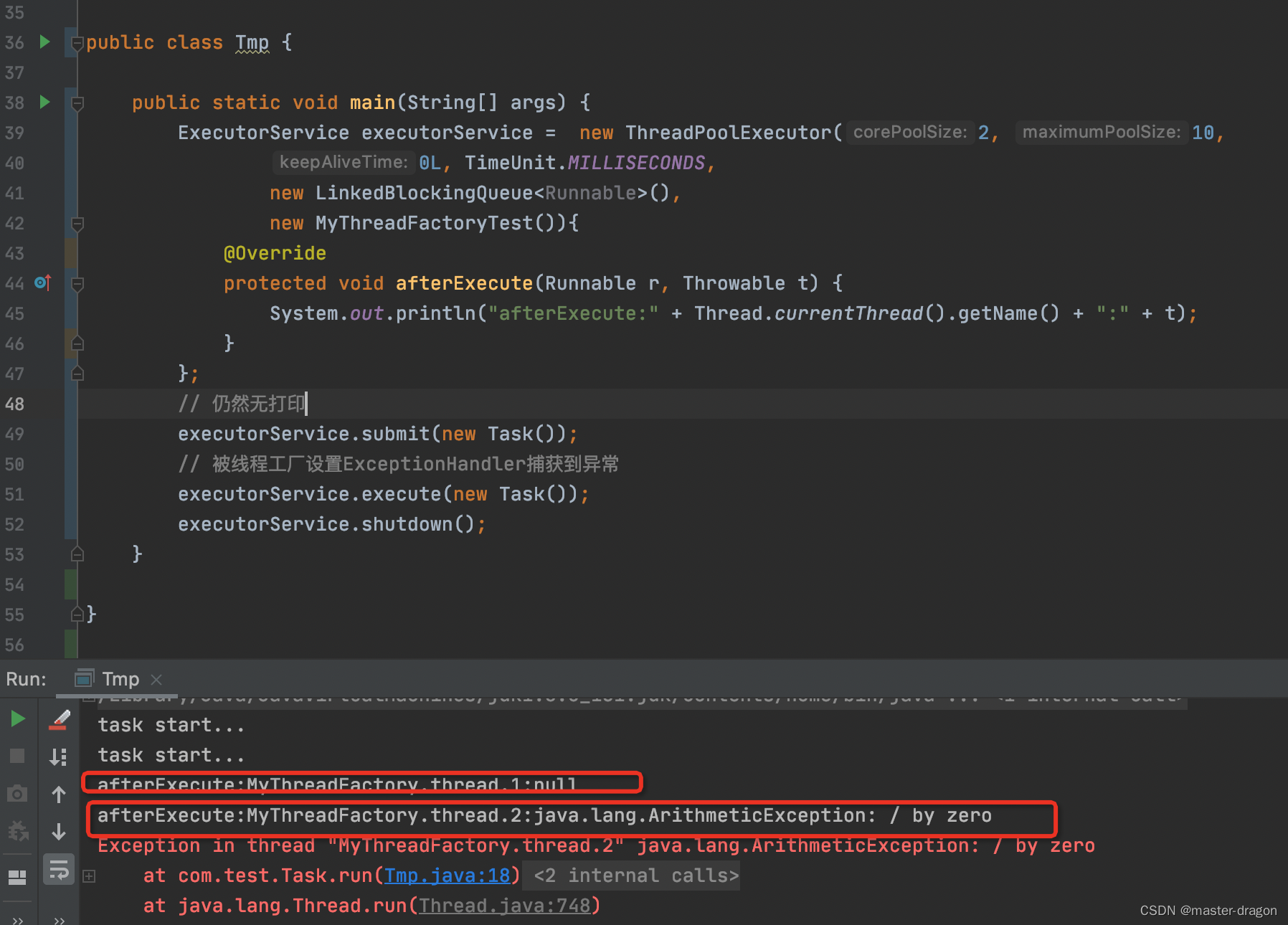Open the Thread.java:748 stack trace link
Screen dimensions: 1288x925
click(505, 906)
